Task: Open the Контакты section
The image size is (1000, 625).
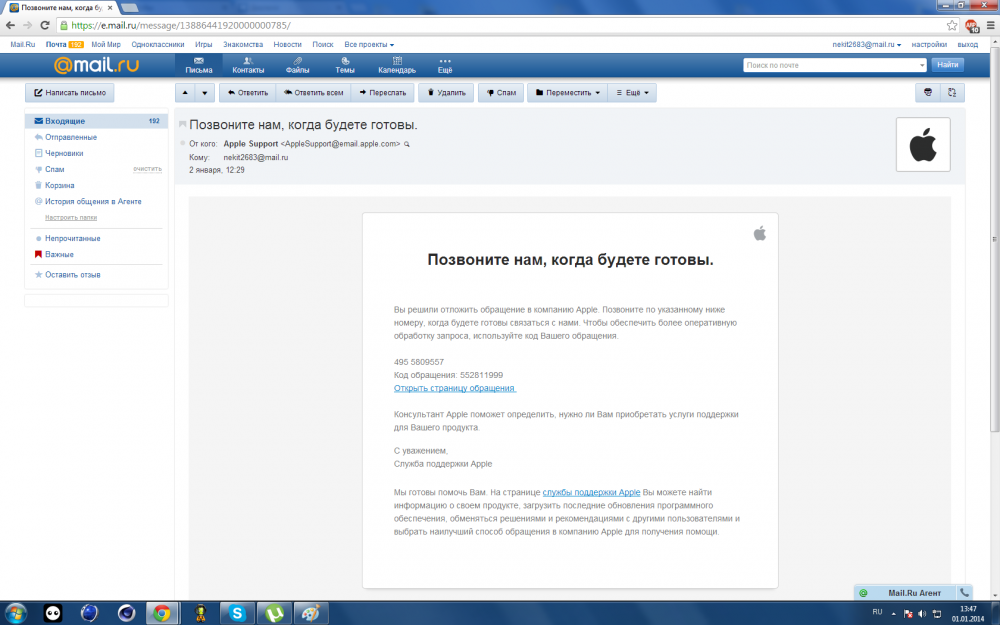Action: click(x=248, y=65)
